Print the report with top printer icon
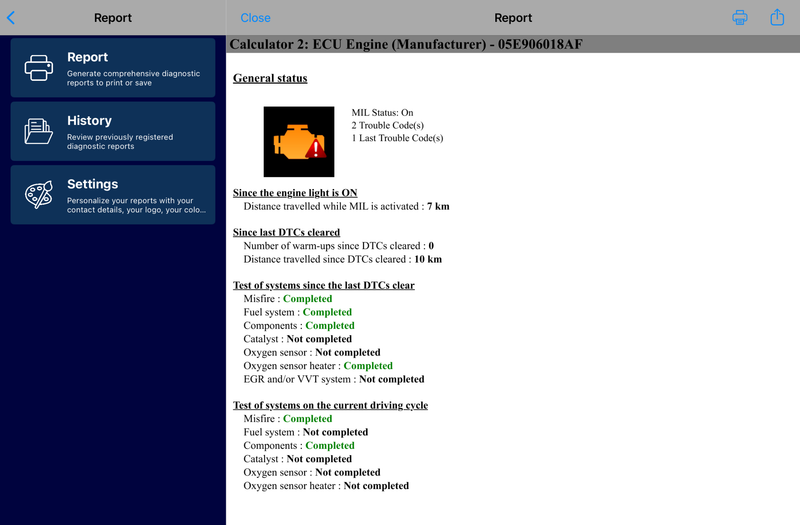 pyautogui.click(x=740, y=17)
